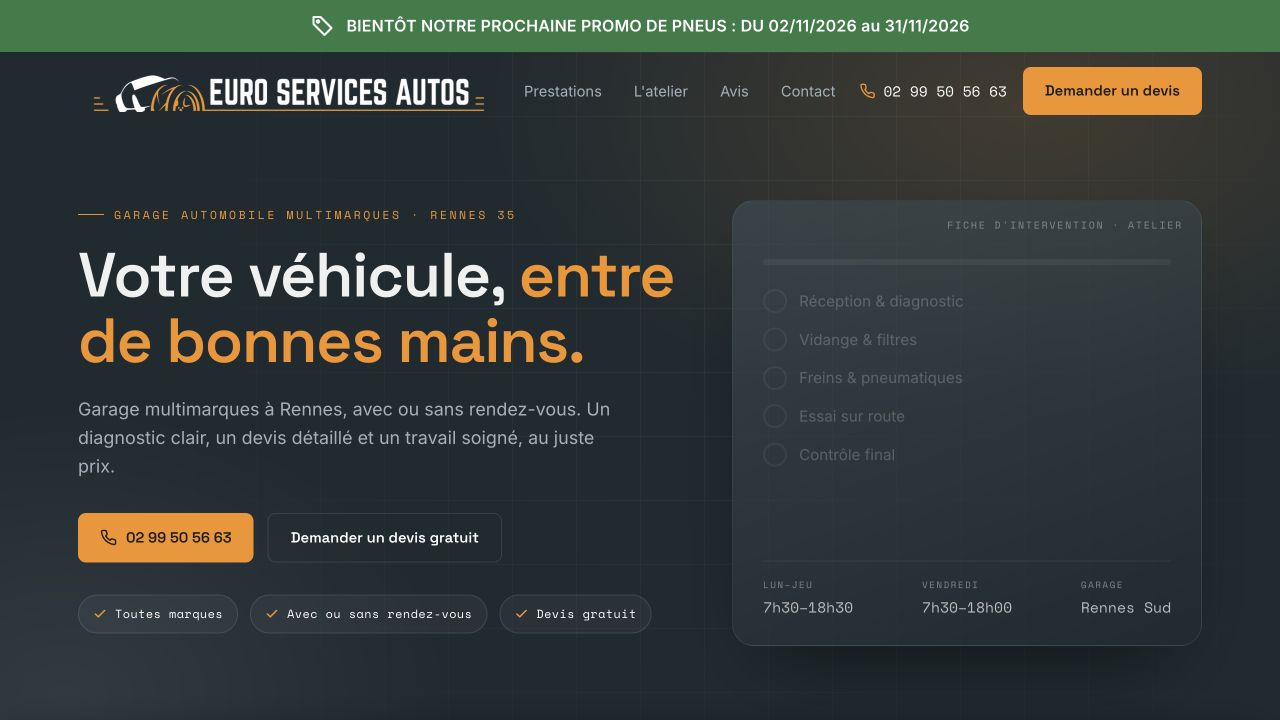
Task: Click the tire promo banner text
Action: [658, 26]
